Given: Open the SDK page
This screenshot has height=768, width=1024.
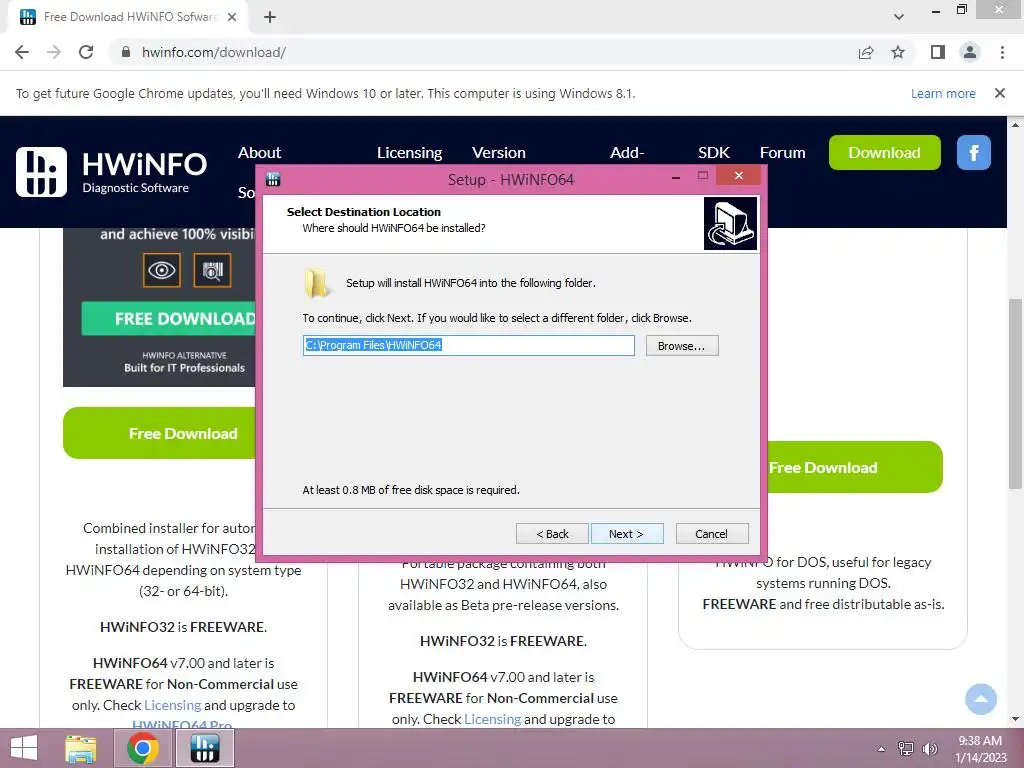Looking at the screenshot, I should pyautogui.click(x=714, y=152).
